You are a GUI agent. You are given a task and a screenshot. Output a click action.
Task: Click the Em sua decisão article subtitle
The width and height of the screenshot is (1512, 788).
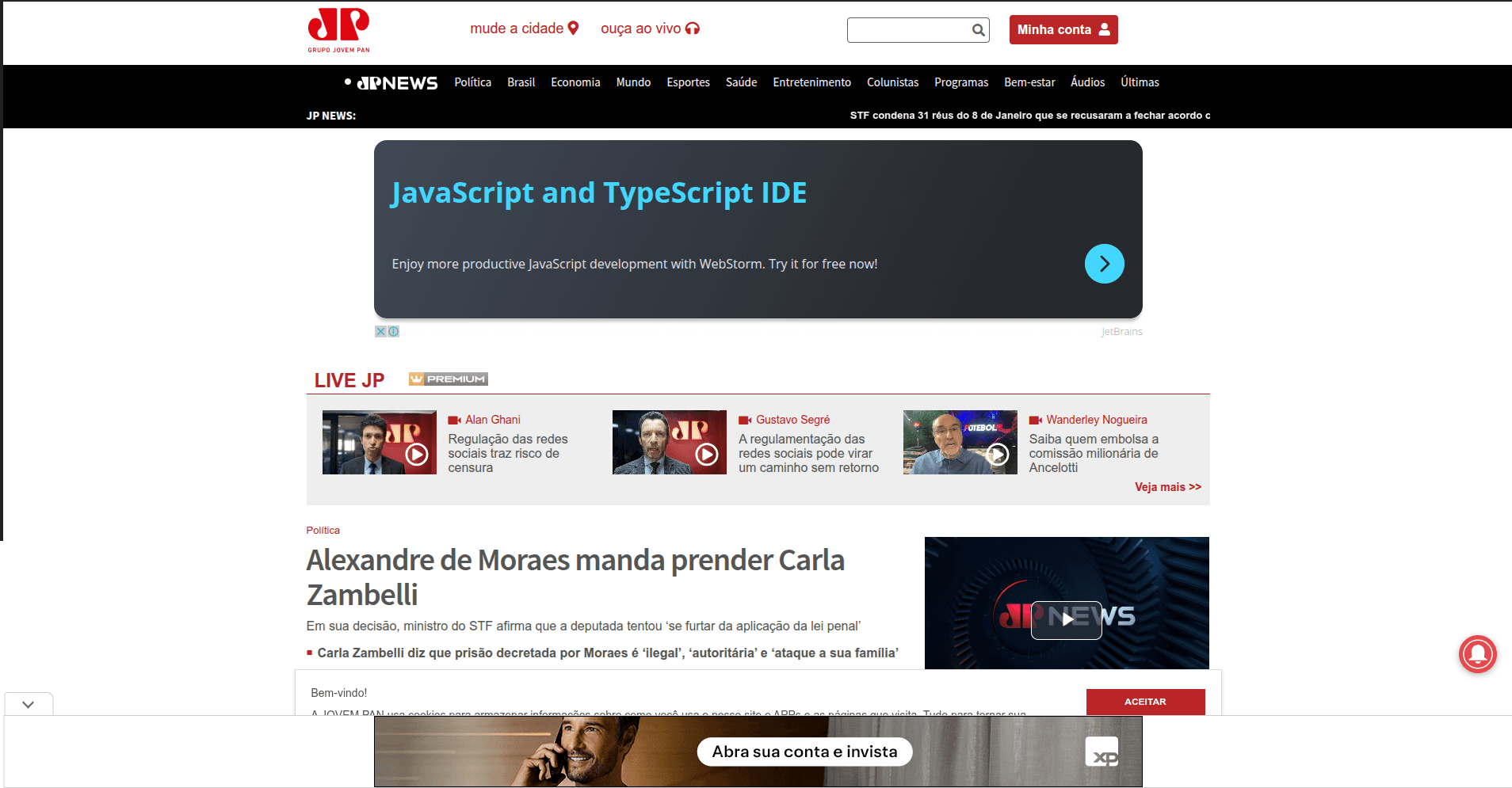pos(583,626)
